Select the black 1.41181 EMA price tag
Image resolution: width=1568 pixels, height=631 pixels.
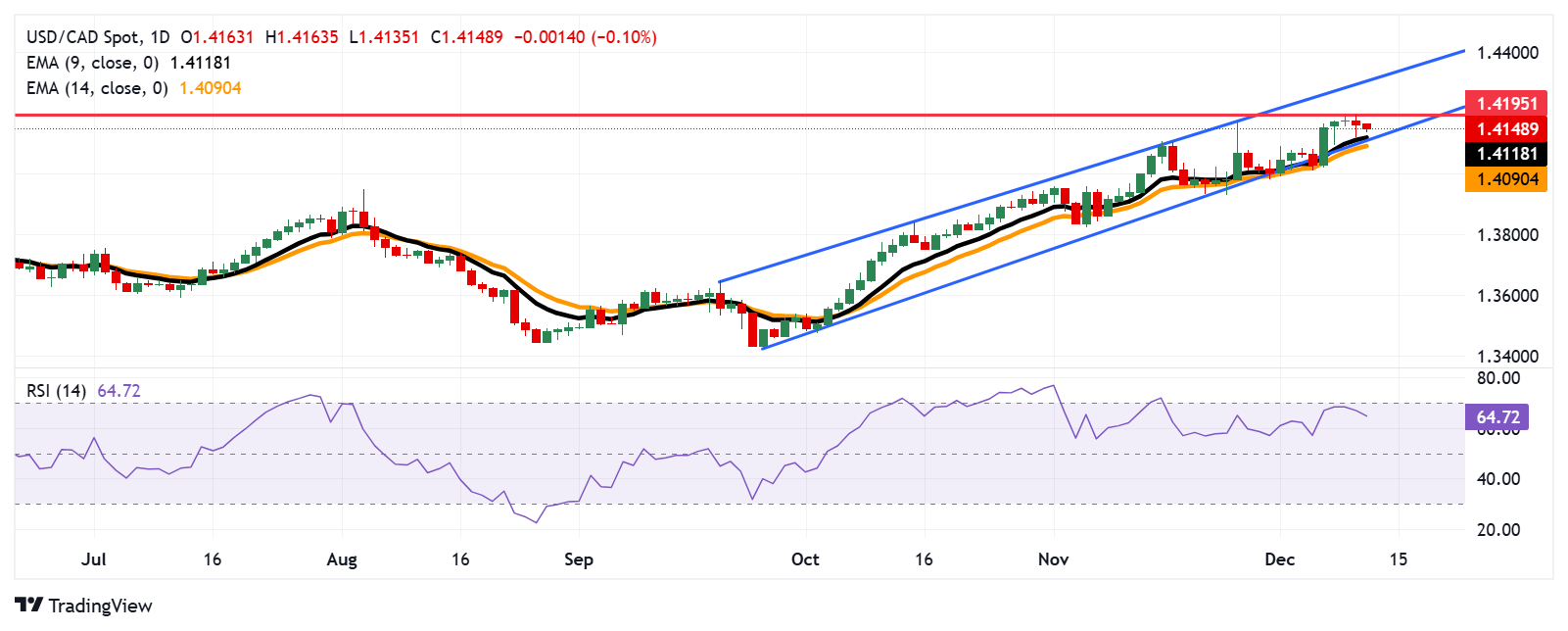click(1506, 154)
